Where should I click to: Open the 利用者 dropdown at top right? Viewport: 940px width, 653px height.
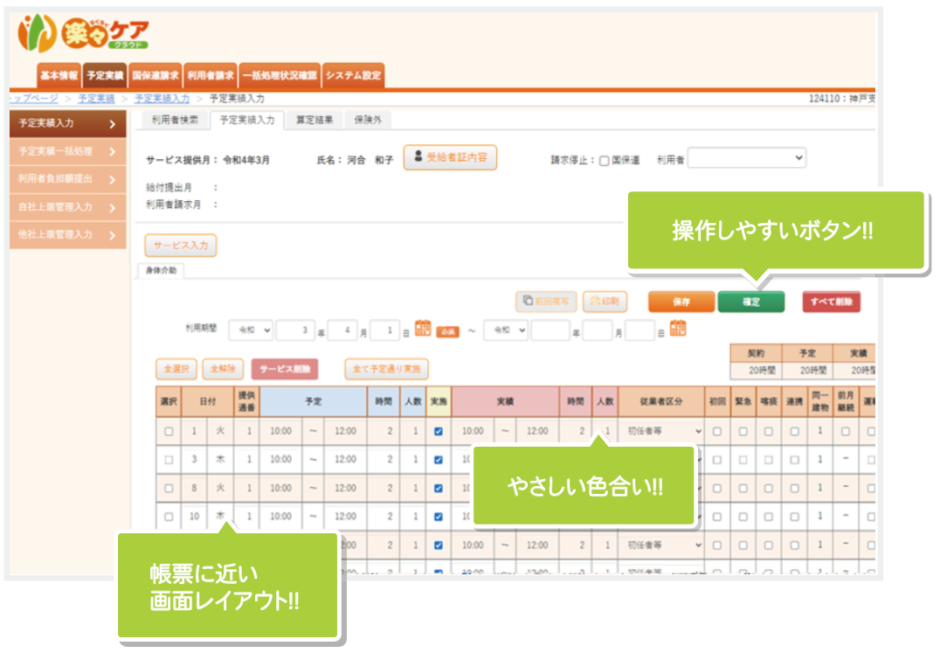point(746,158)
